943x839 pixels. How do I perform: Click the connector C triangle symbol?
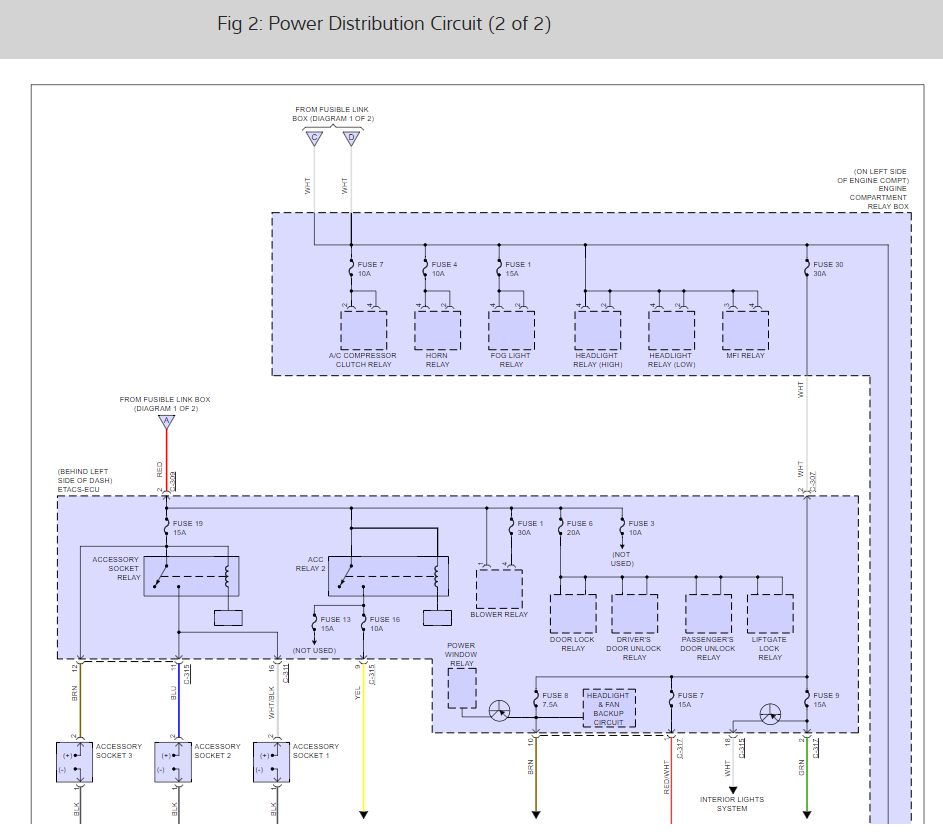click(x=314, y=138)
